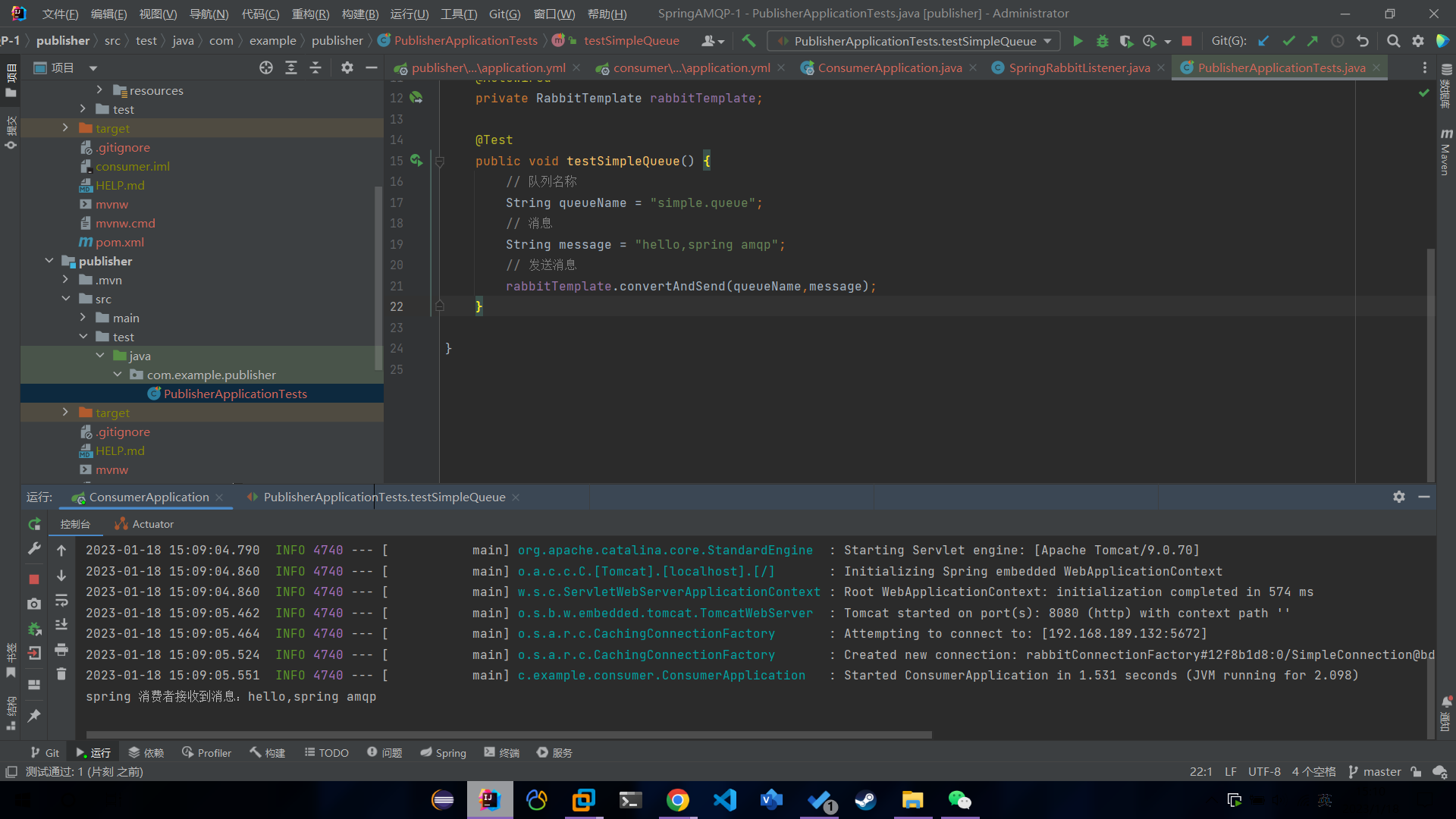The width and height of the screenshot is (1456, 819).
Task: Open run panel settings gear
Action: [1399, 497]
